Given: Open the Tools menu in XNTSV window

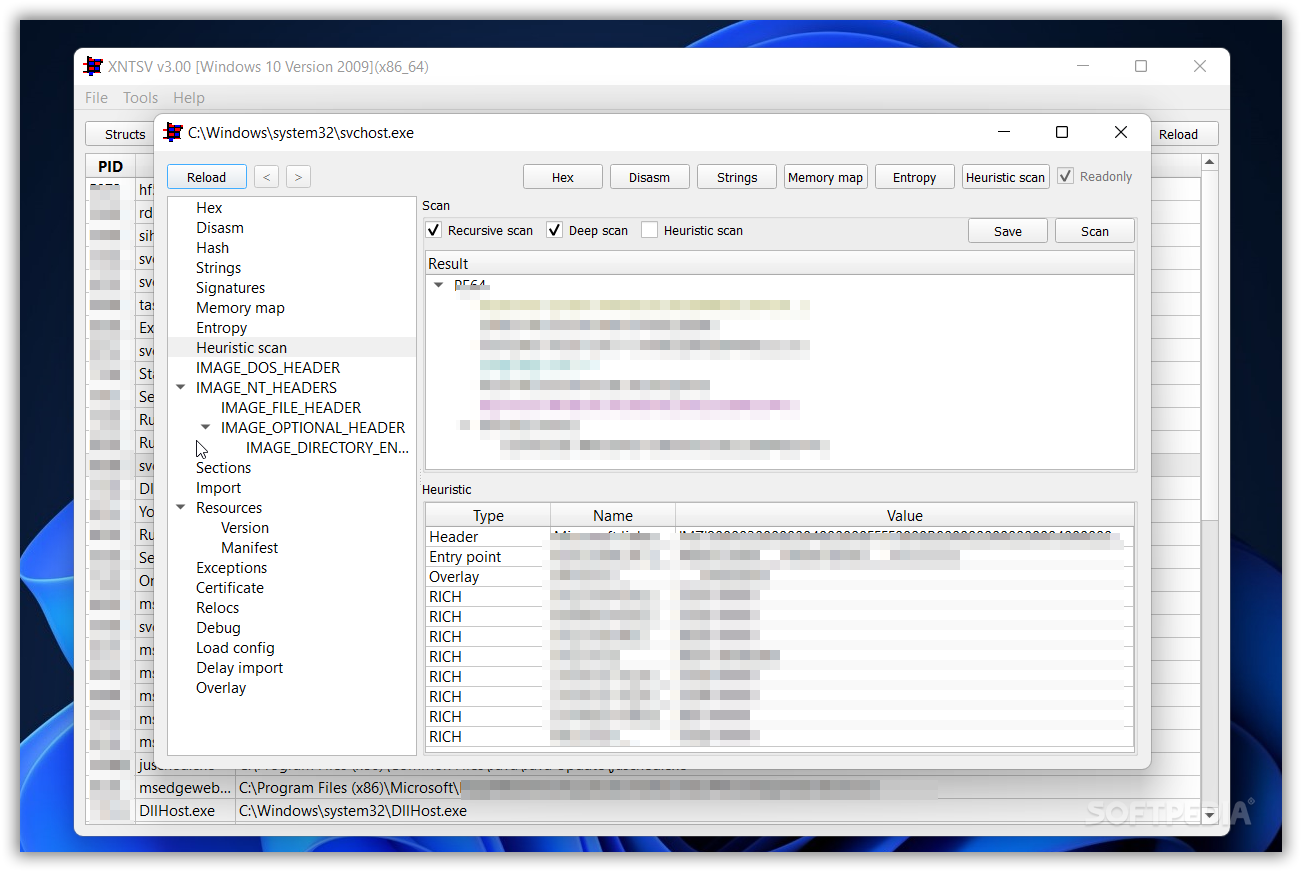Looking at the screenshot, I should coord(140,97).
